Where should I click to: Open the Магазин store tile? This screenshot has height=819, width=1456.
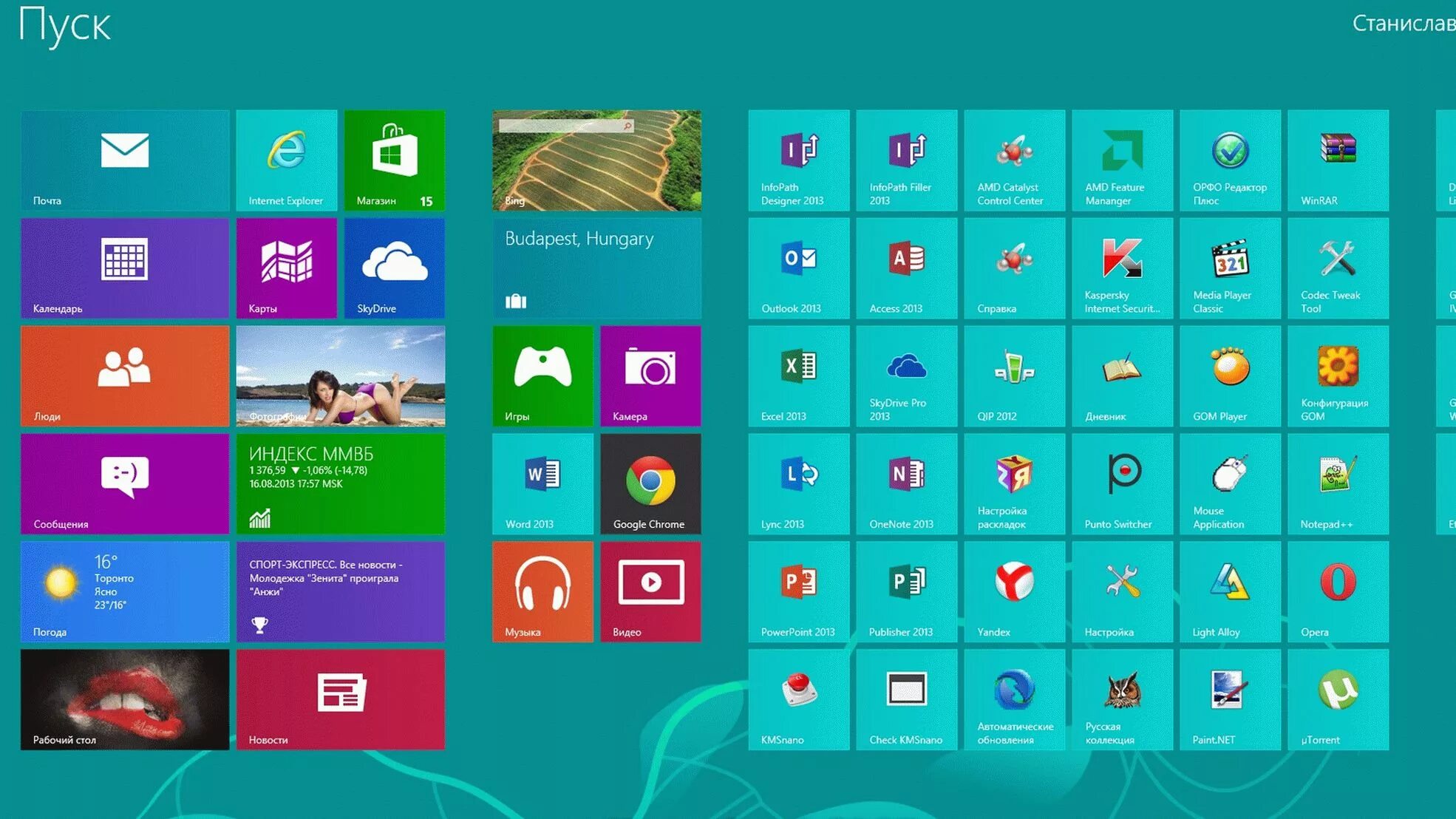(395, 160)
